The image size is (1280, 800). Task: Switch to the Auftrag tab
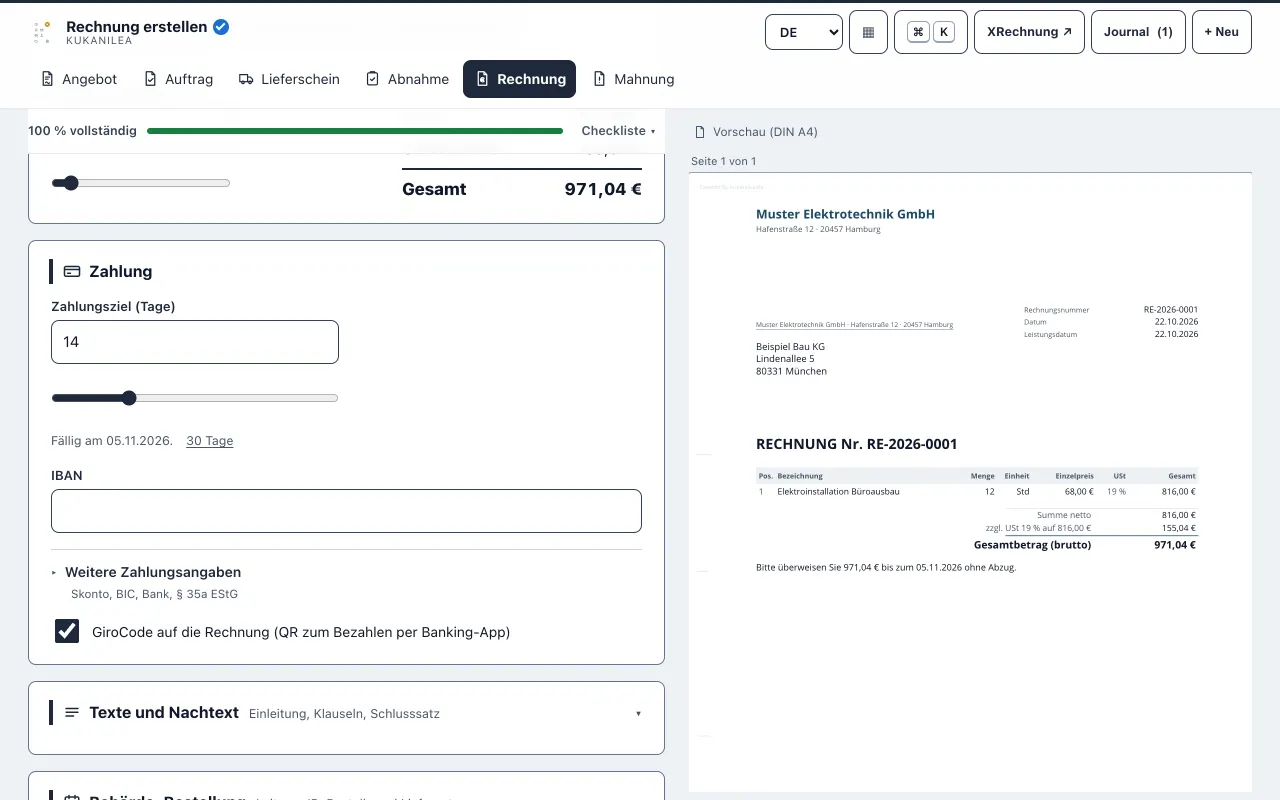click(178, 79)
